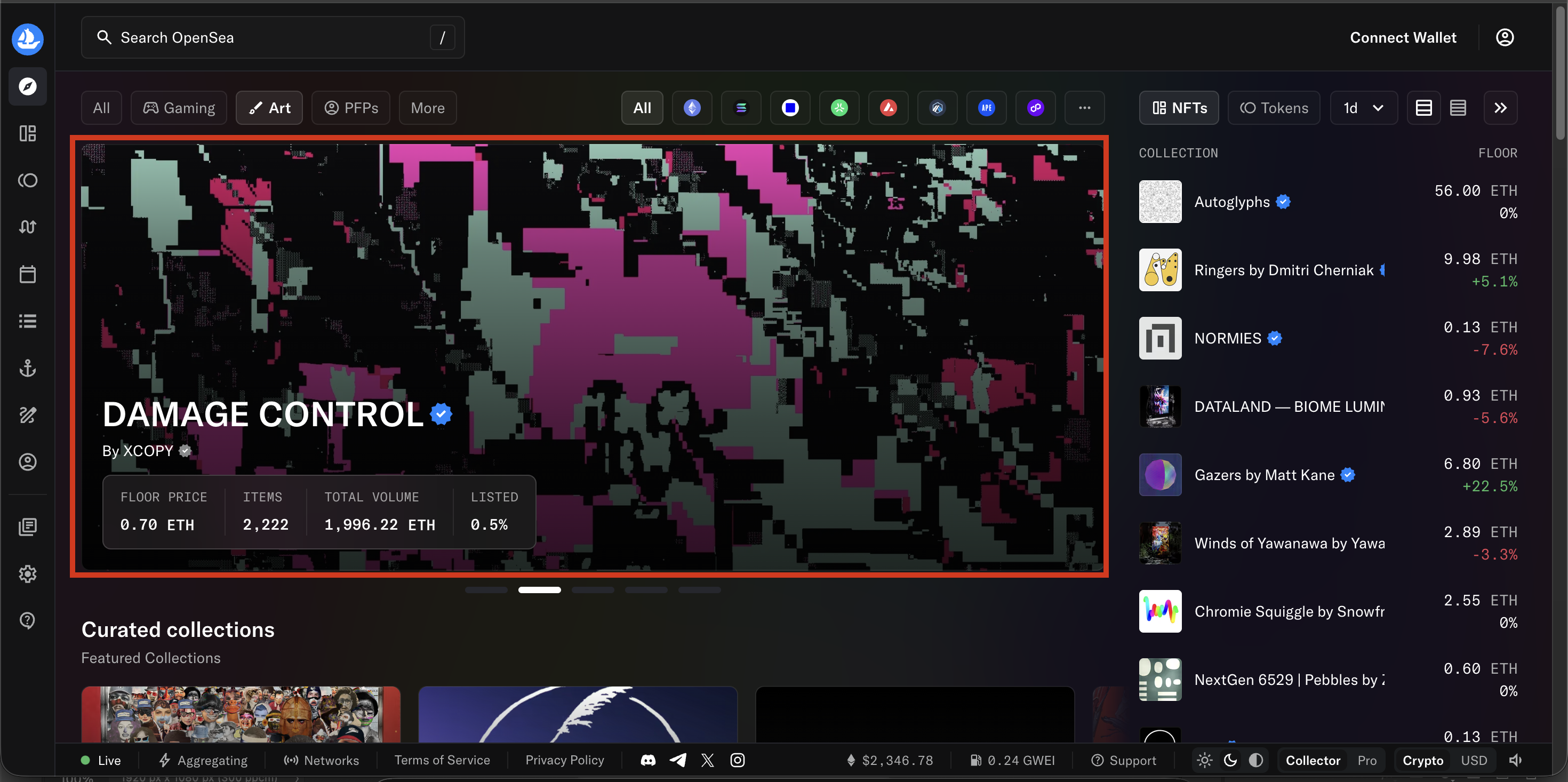Click Connect Wallet
The image size is (1568, 782).
tap(1403, 37)
